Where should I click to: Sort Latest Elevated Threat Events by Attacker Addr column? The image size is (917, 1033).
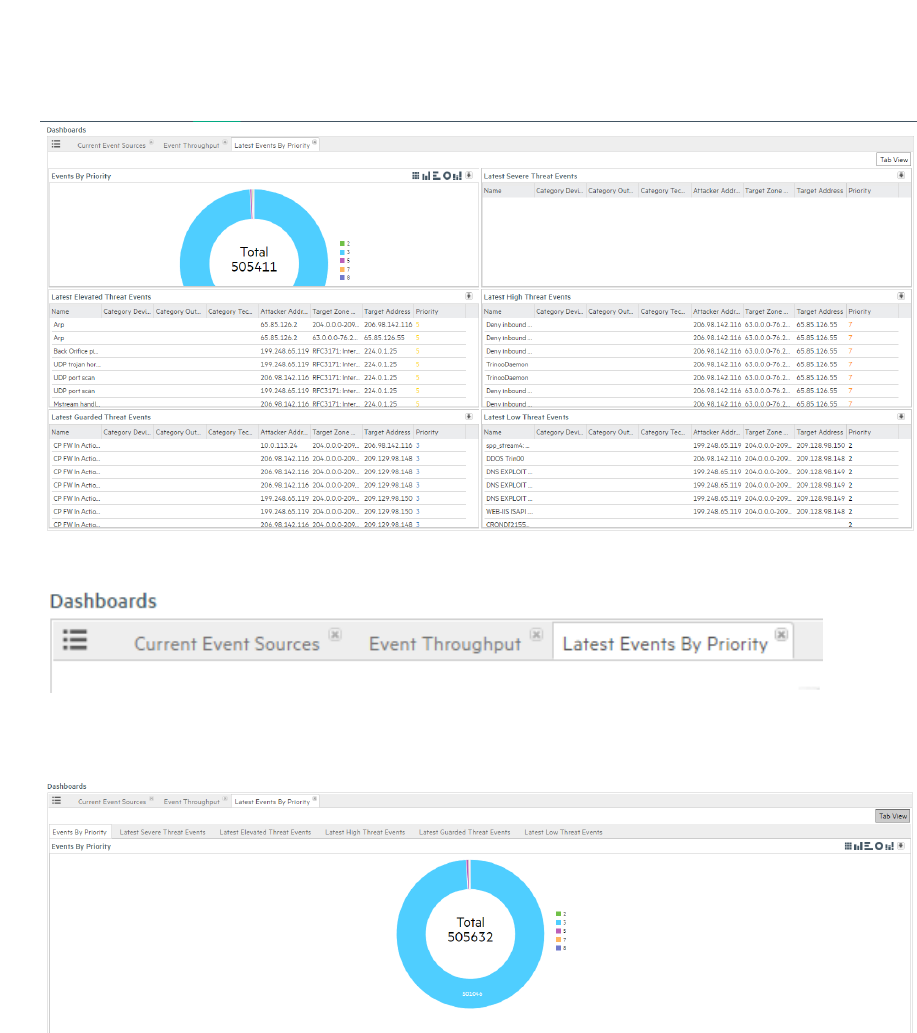point(283,312)
